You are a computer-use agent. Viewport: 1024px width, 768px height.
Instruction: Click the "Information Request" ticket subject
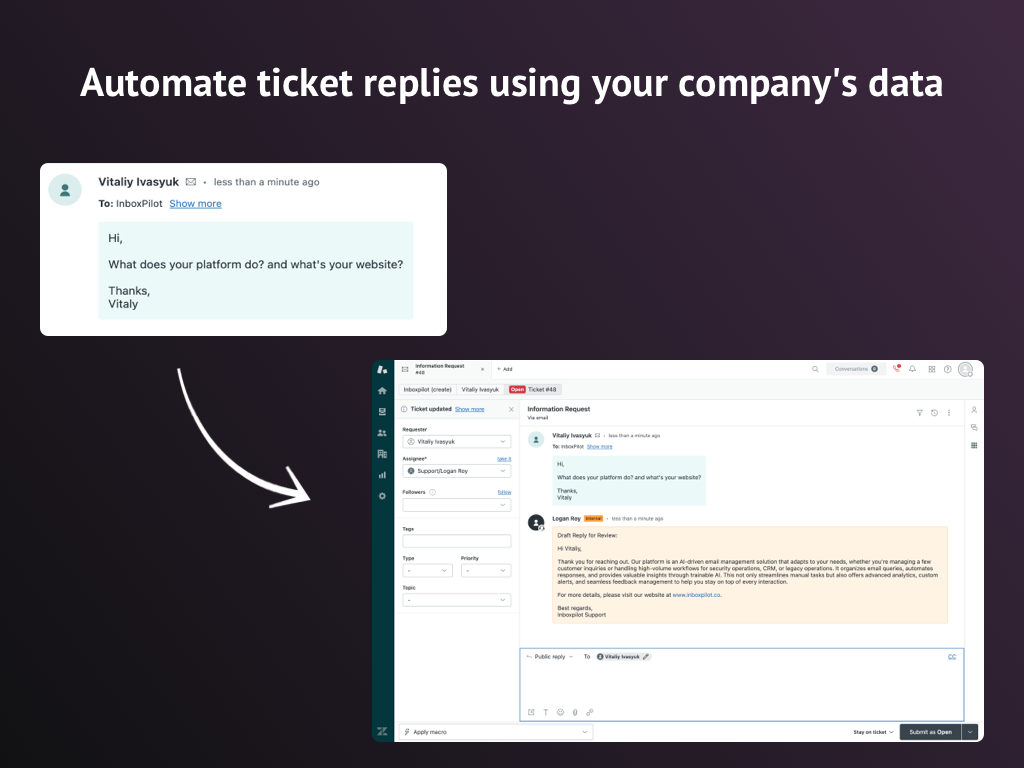click(x=559, y=409)
